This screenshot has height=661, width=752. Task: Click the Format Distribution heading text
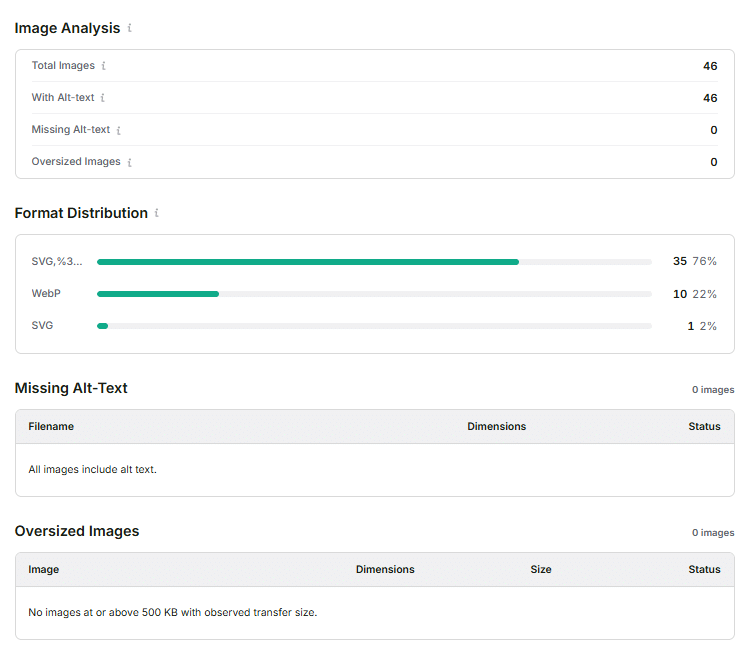(x=81, y=213)
